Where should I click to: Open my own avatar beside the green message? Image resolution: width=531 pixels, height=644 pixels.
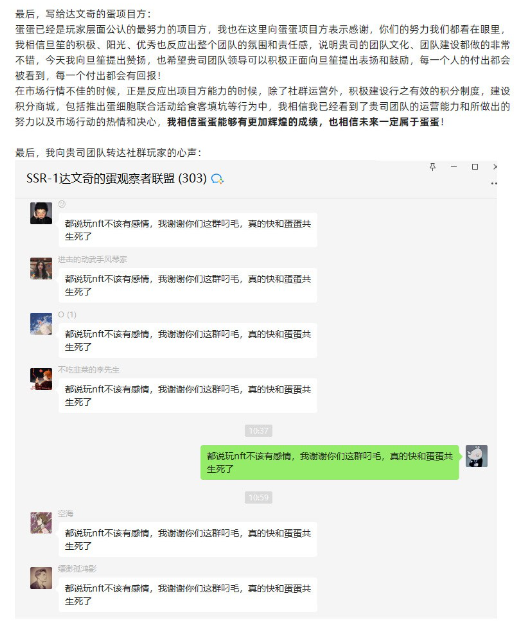coord(477,456)
